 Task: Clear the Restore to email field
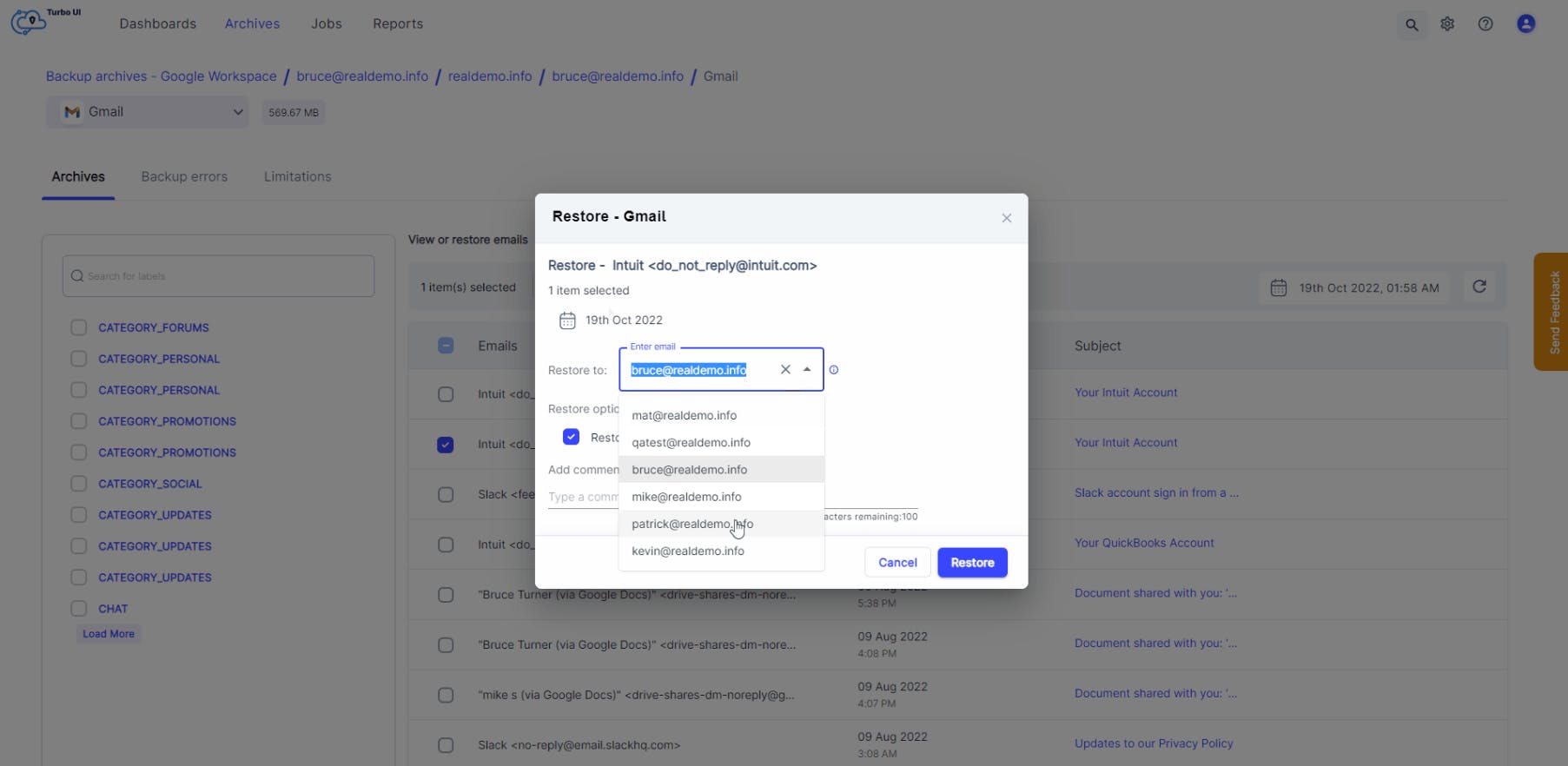click(785, 370)
